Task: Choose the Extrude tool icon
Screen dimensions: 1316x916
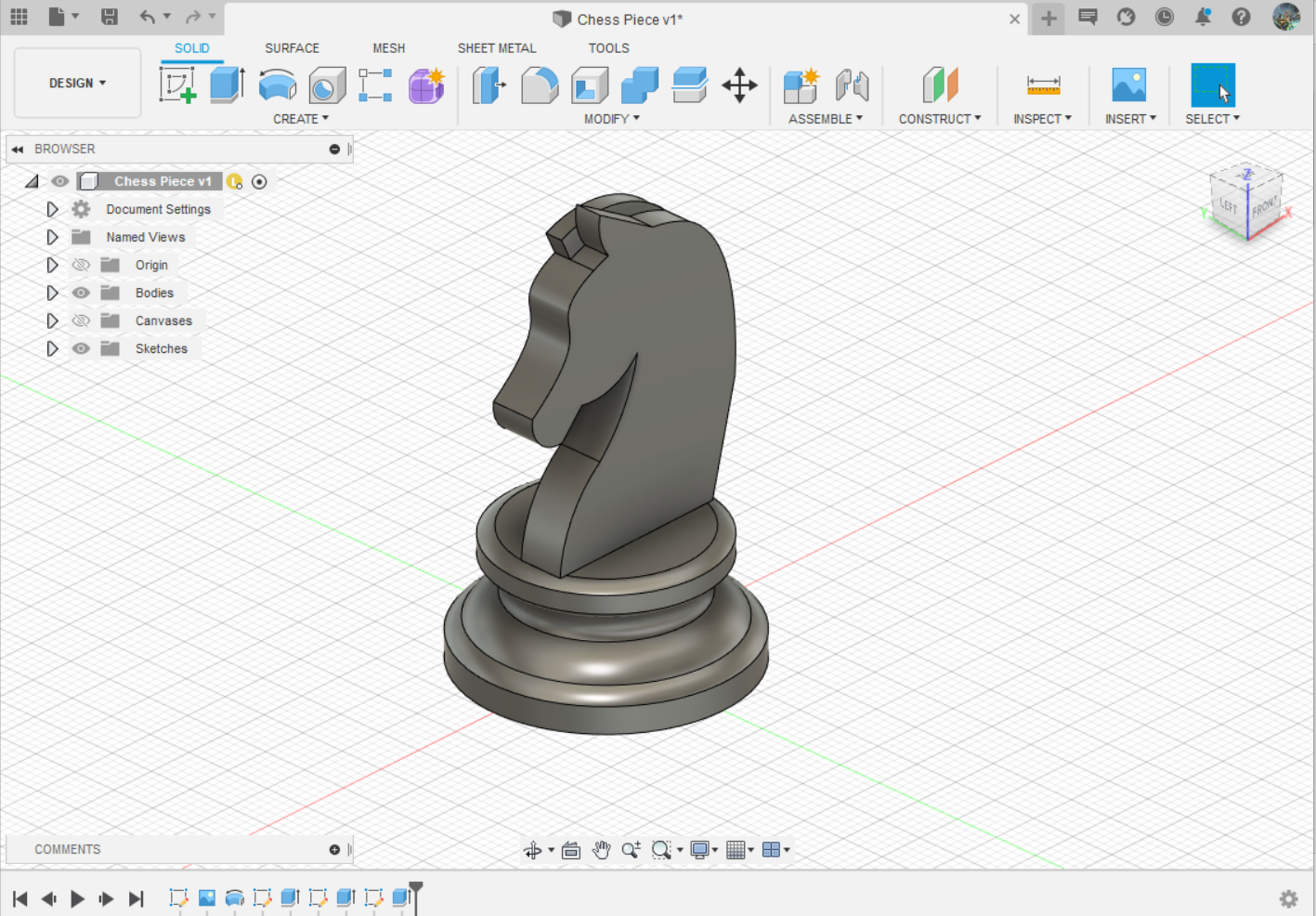Action: tap(227, 85)
